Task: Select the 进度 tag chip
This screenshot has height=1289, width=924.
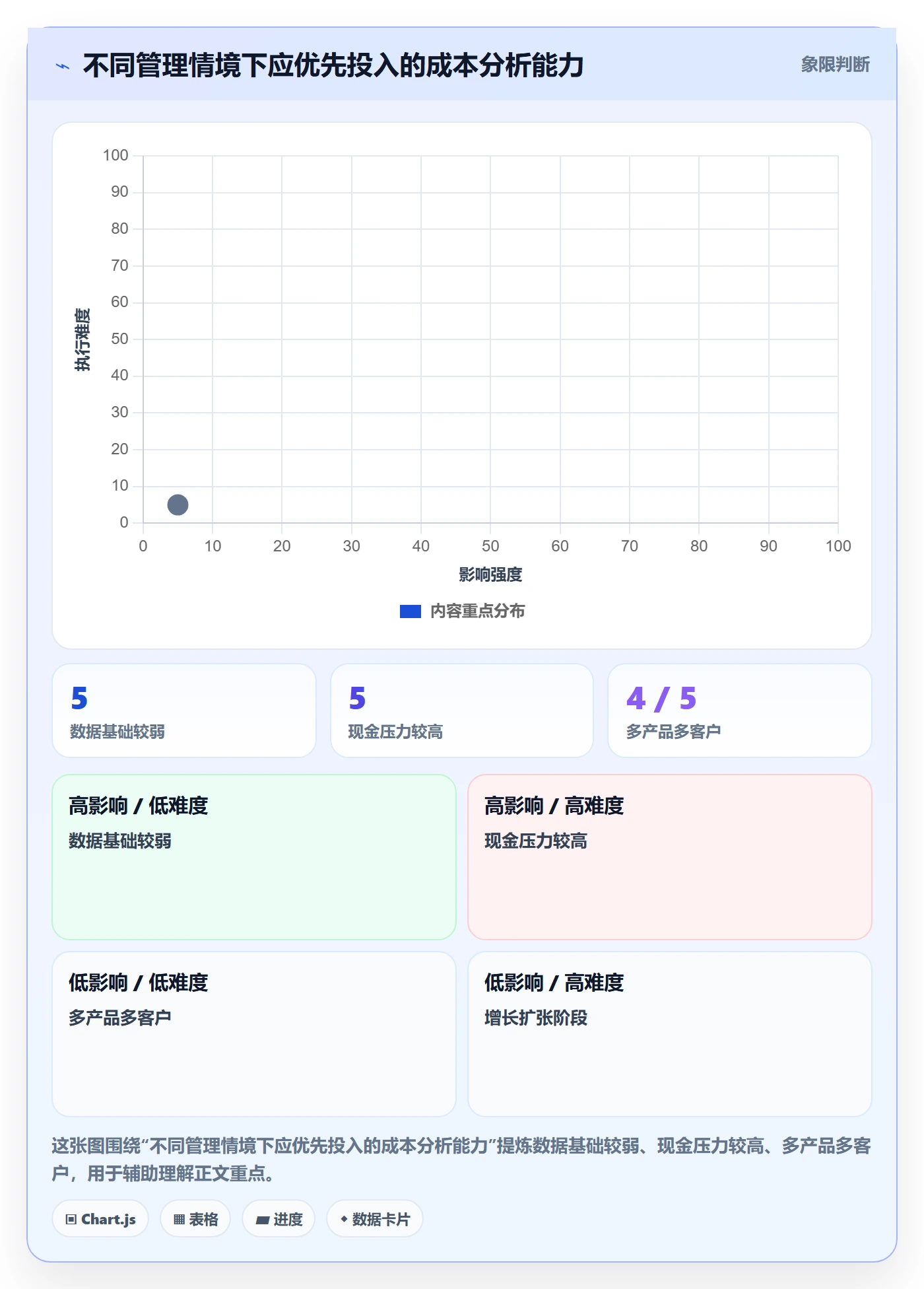Action: click(279, 1219)
